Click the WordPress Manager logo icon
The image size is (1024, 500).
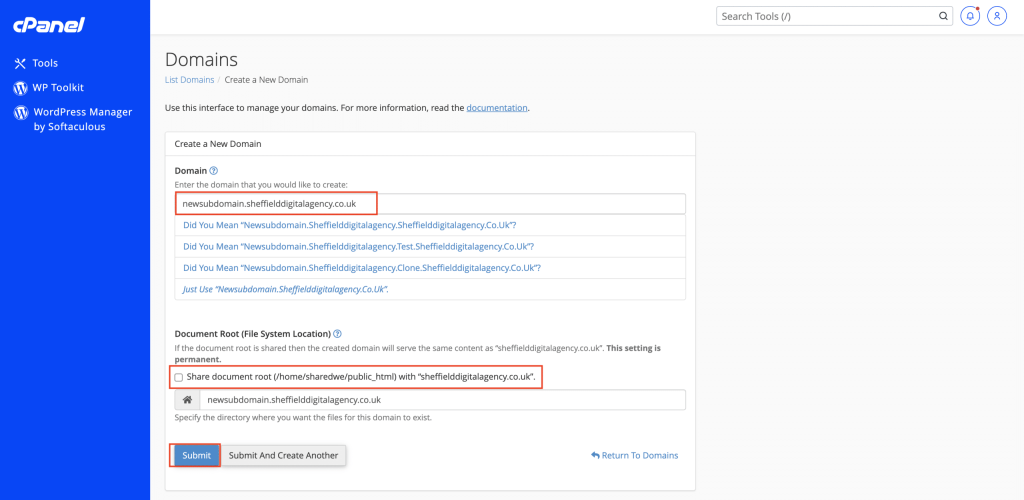[20, 112]
